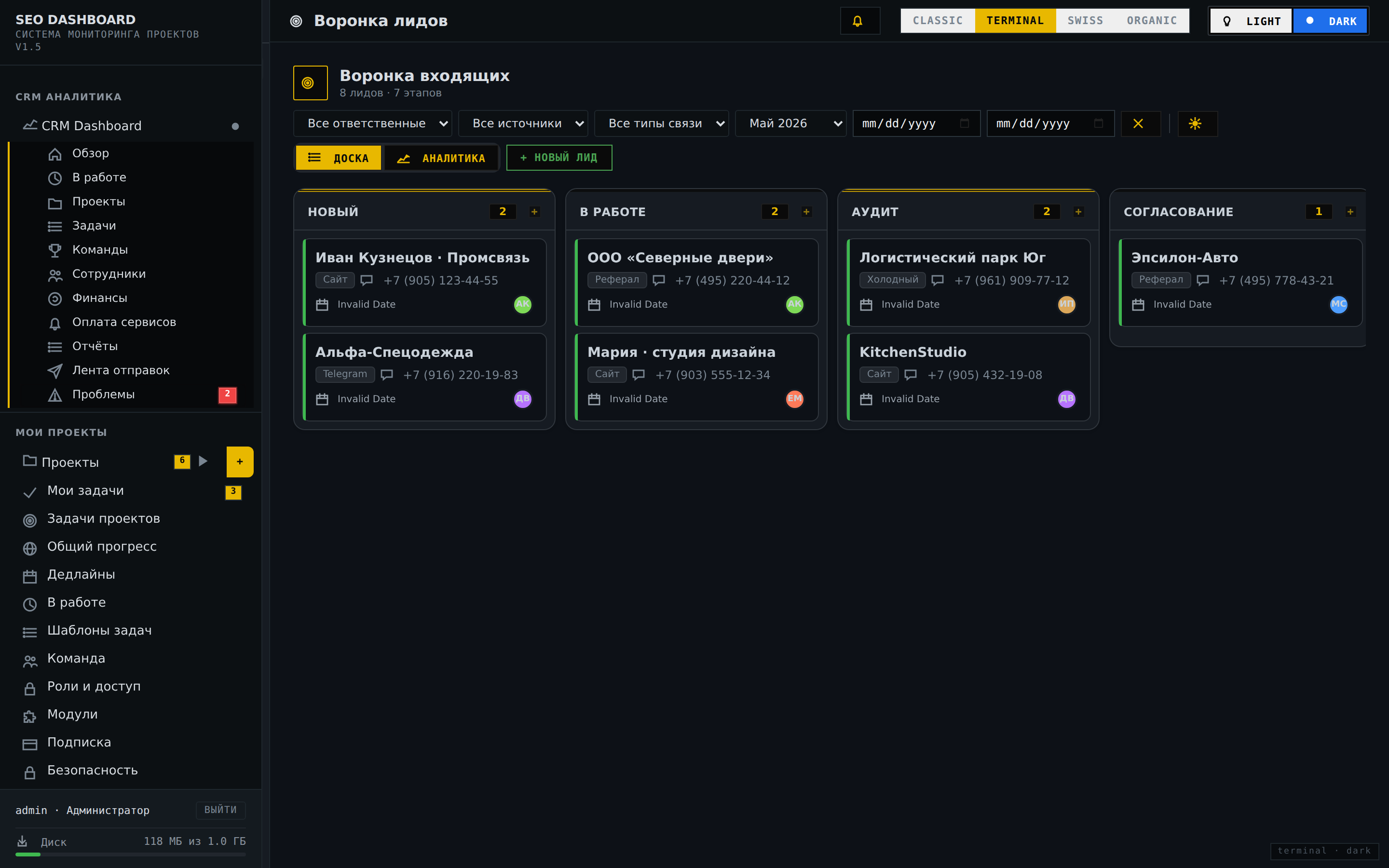Add a new project with yellow plus
The height and width of the screenshot is (868, 1389).
240,461
